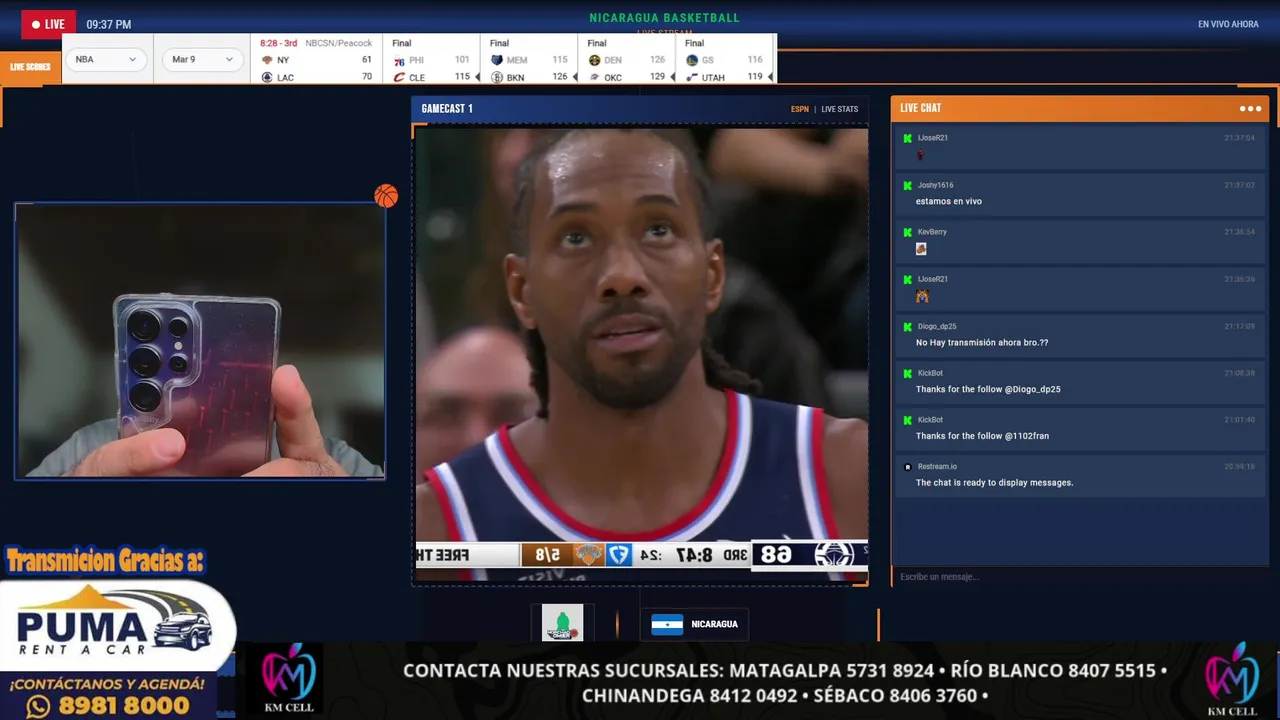Click the Kick icon beside Joshy1616
The width and height of the screenshot is (1280, 720).
(907, 185)
